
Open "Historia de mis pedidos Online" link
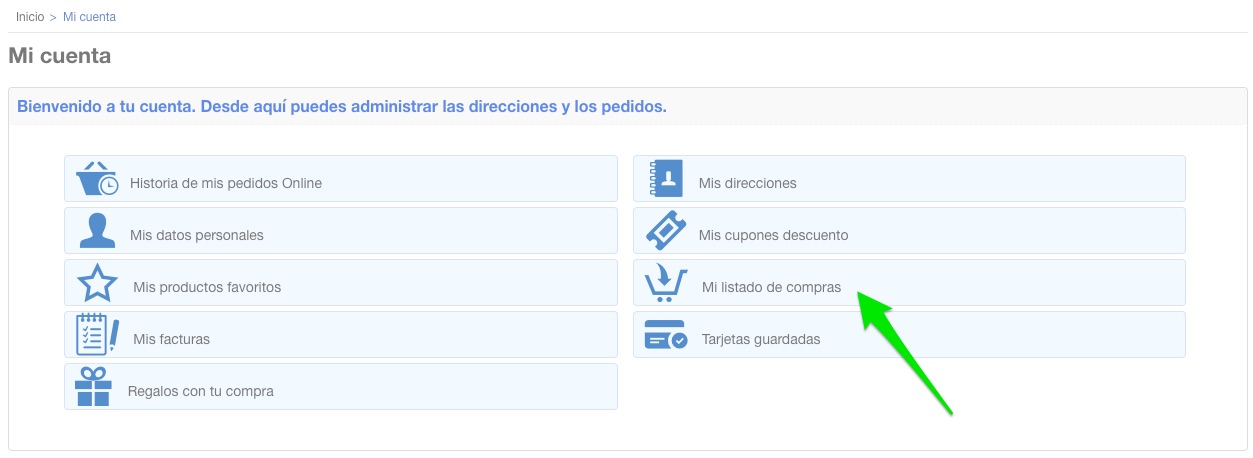pyautogui.click(x=226, y=184)
